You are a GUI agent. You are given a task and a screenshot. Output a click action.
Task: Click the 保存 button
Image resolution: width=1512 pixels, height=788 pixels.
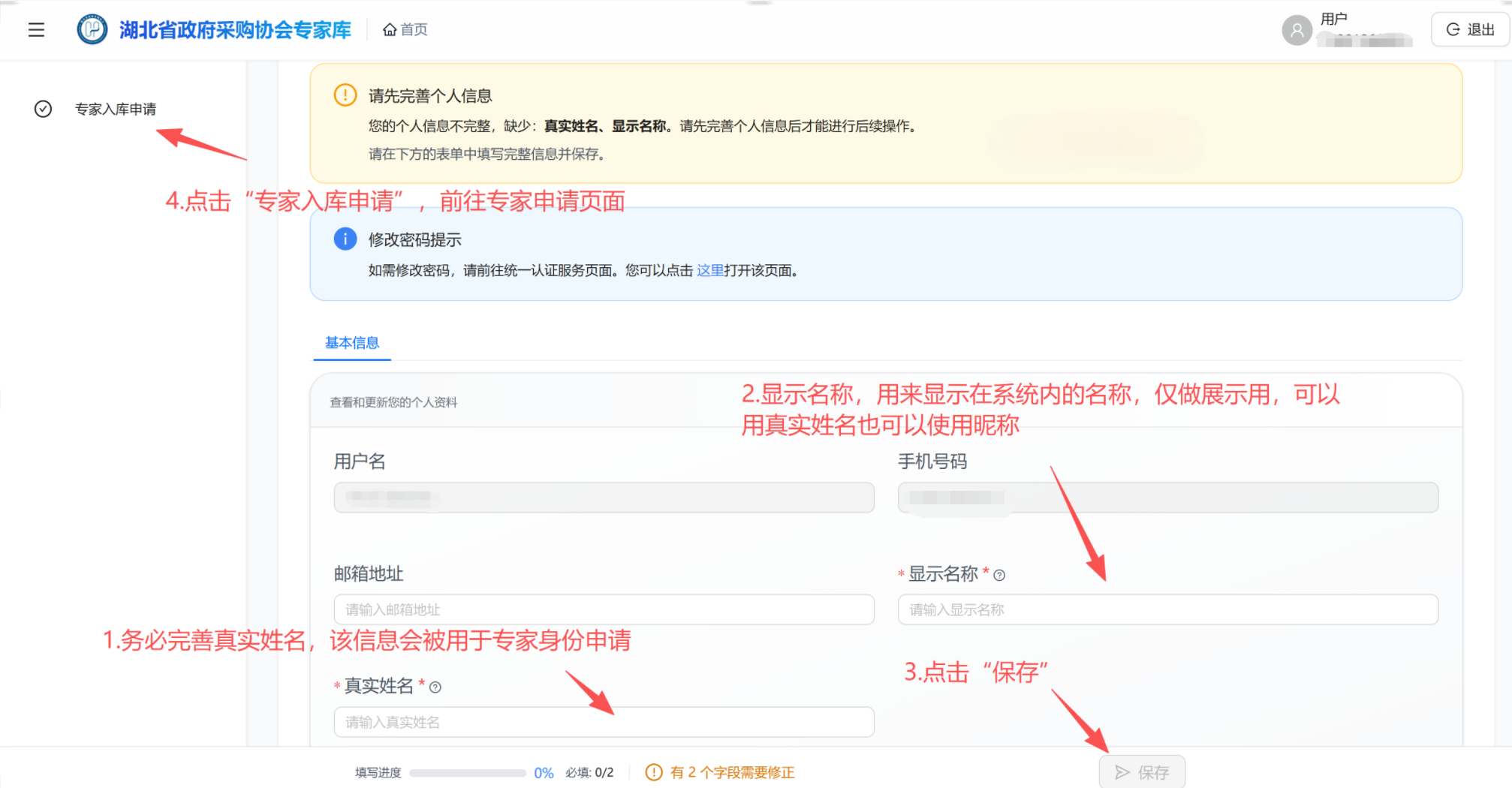click(1142, 771)
